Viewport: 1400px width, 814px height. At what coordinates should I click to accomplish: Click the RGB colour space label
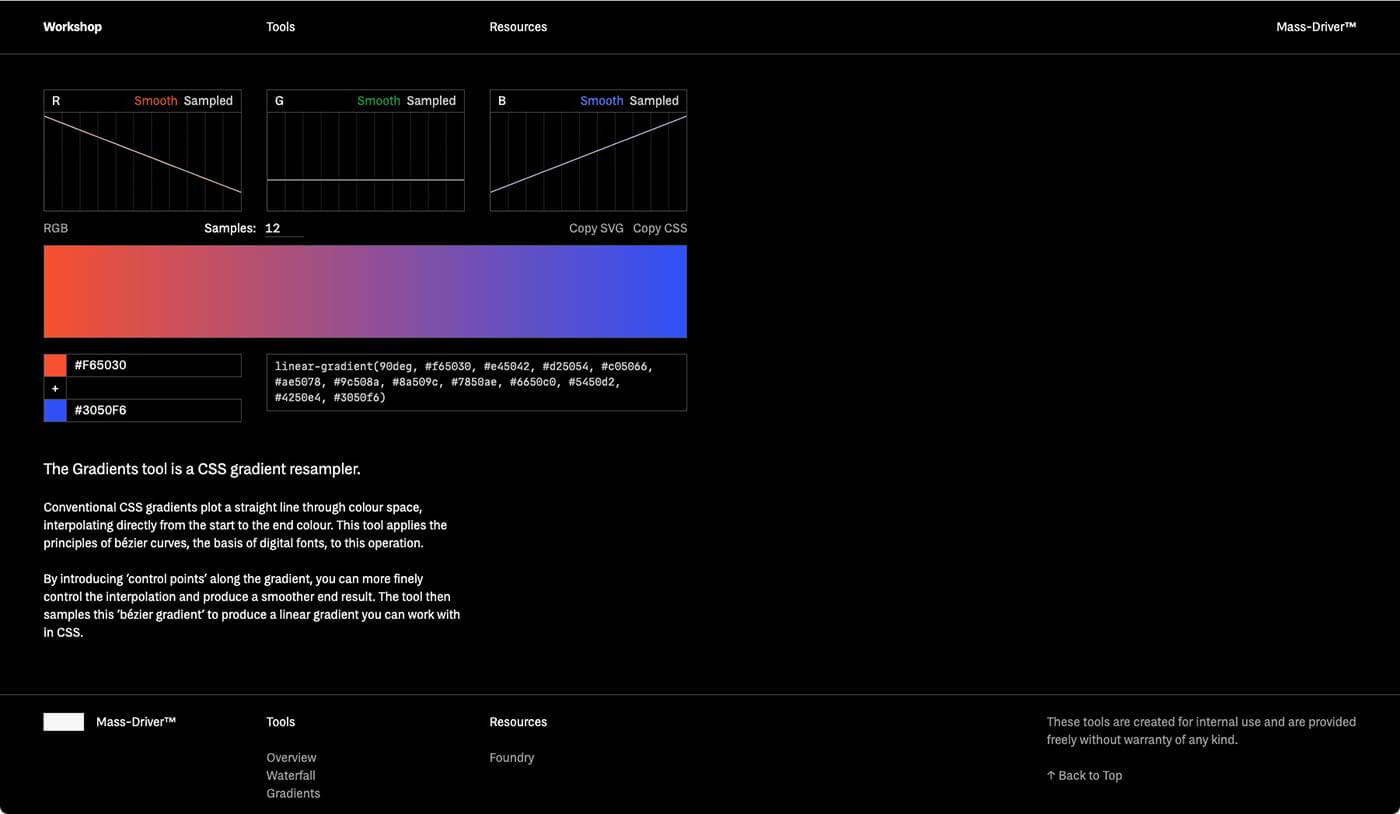coord(56,228)
